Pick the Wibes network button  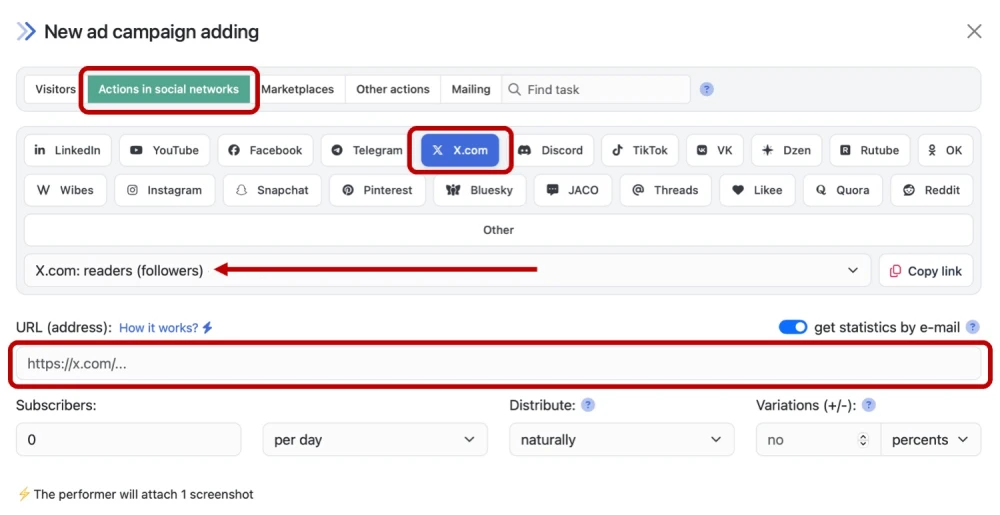[x=65, y=190]
